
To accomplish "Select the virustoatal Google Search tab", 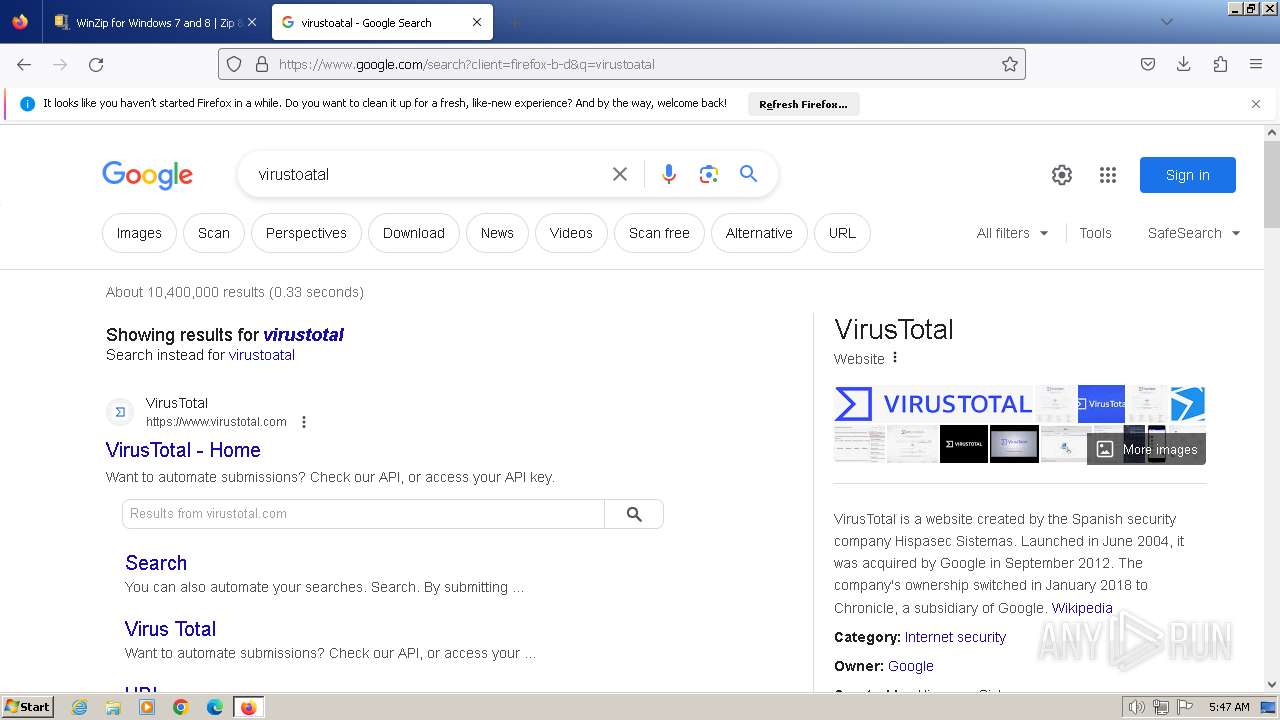I will pos(380,22).
